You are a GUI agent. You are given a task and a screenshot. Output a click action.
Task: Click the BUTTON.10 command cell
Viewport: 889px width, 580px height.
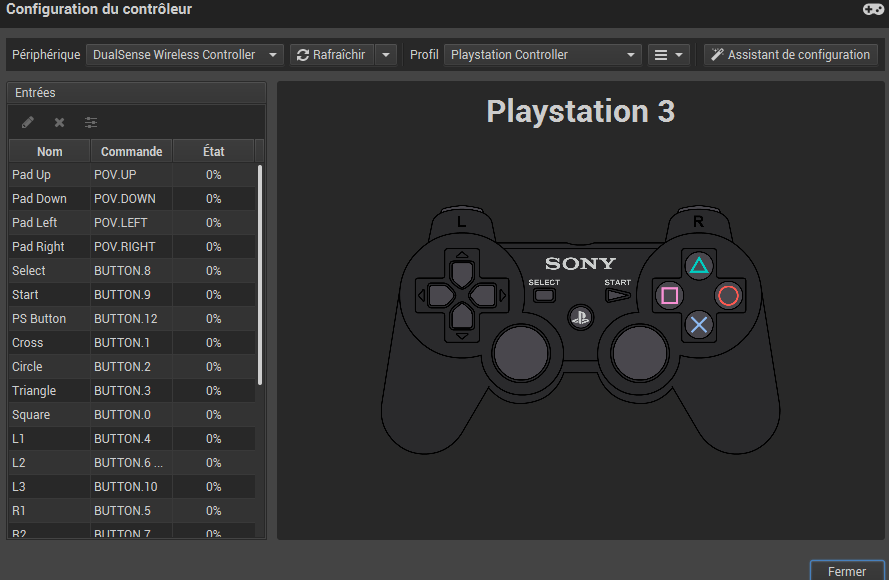click(x=132, y=486)
